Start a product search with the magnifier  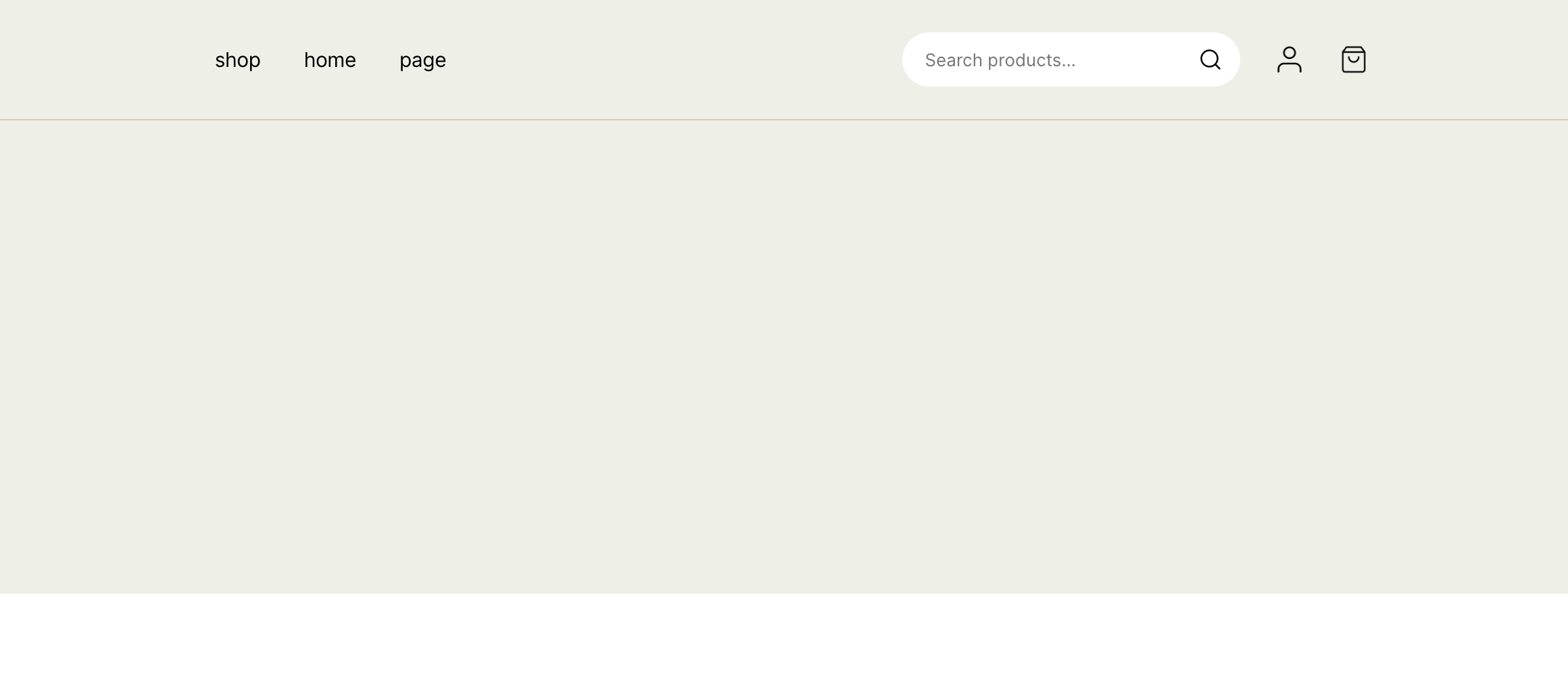pos(1210,59)
